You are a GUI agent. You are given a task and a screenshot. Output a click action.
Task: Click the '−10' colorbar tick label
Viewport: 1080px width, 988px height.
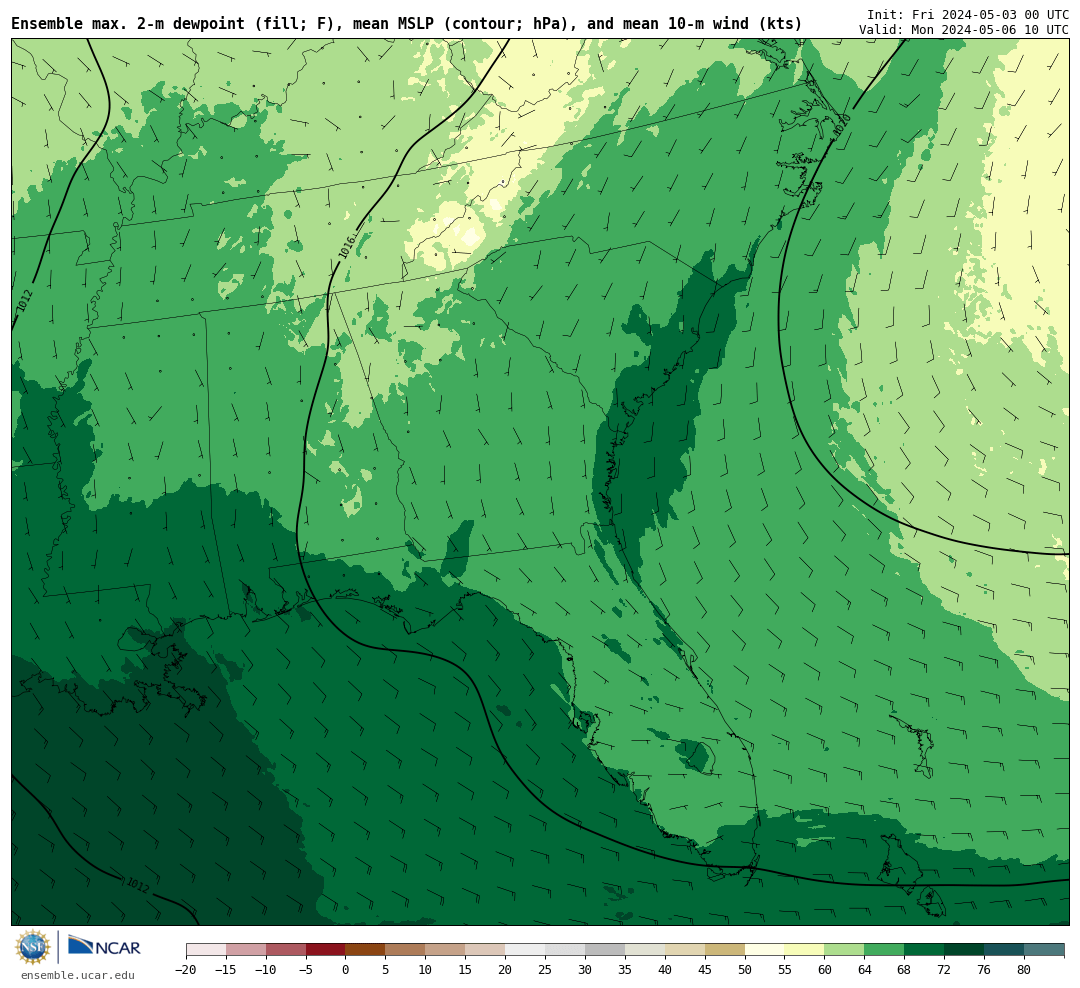(x=266, y=969)
